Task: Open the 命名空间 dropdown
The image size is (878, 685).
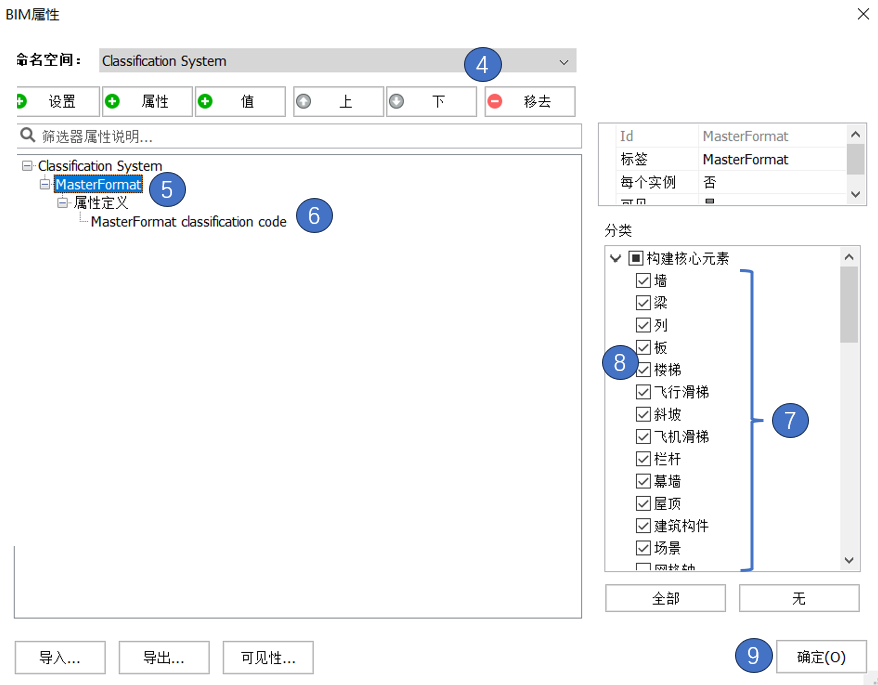Action: [x=338, y=60]
